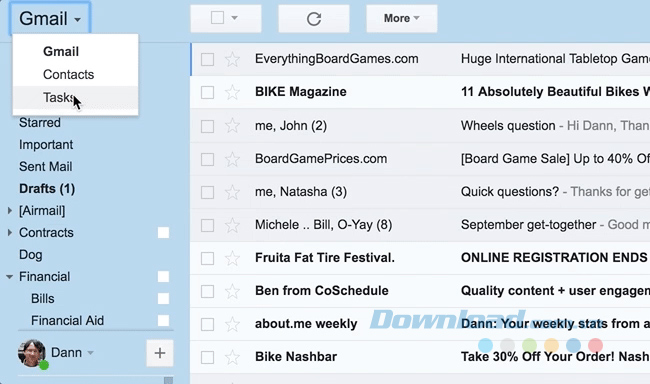Star the Bike Nashbar email
The image size is (650, 384).
tap(232, 357)
